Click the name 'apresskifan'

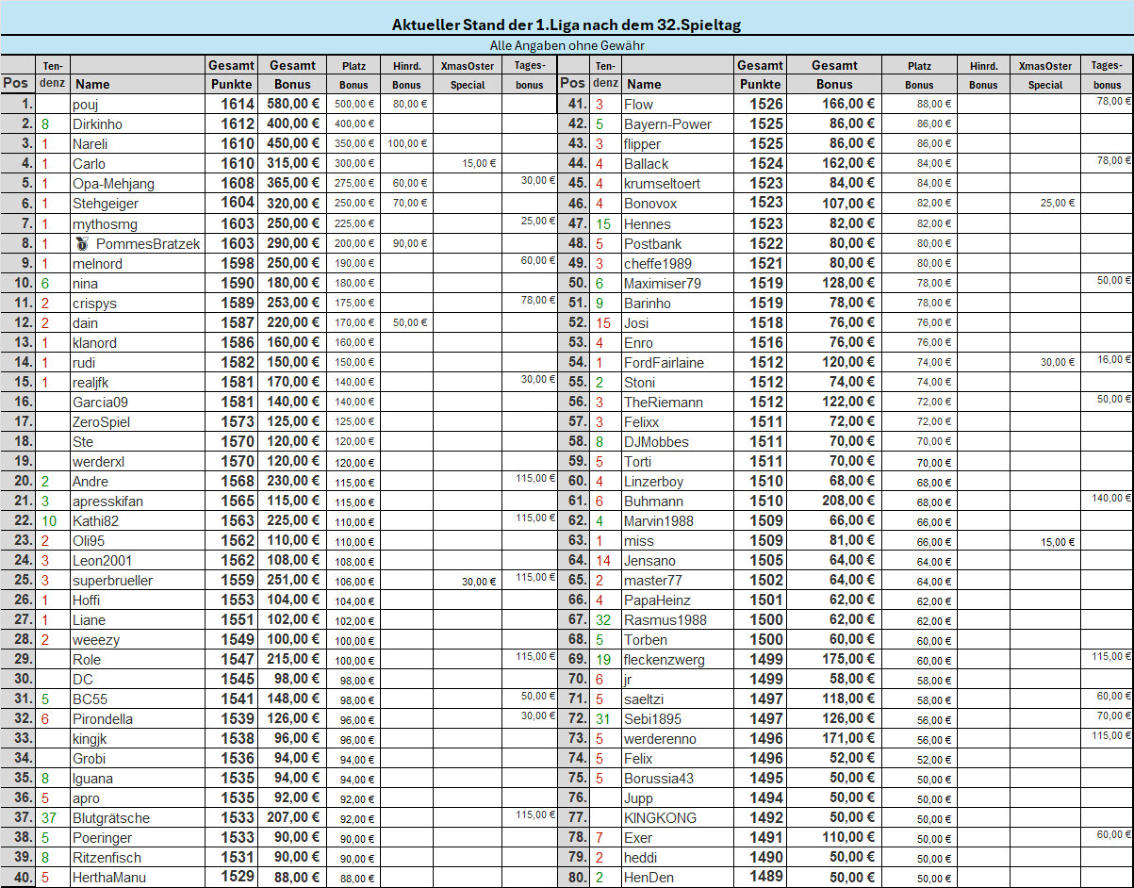point(108,501)
